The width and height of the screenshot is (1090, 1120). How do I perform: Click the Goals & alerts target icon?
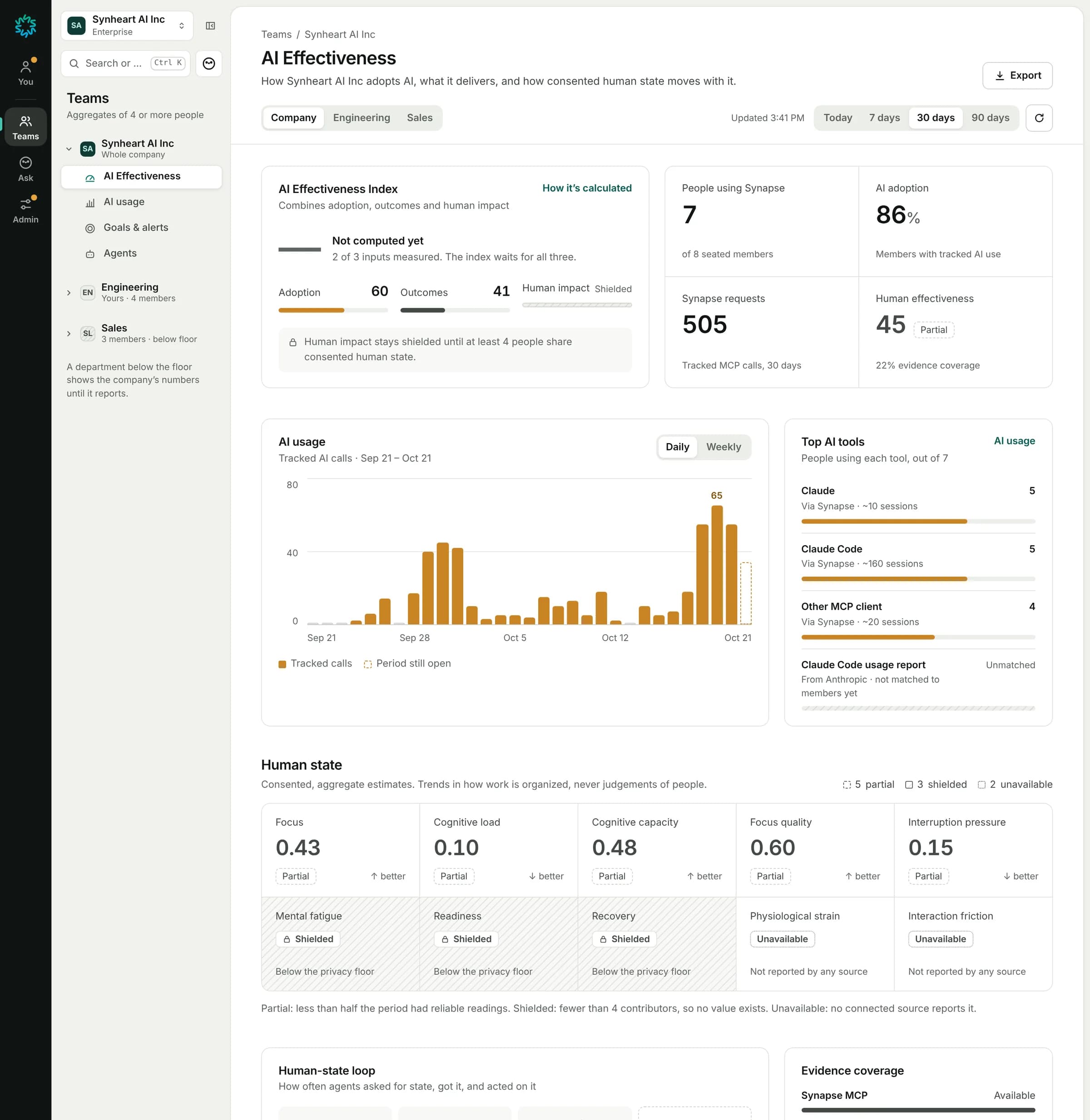pyautogui.click(x=90, y=228)
